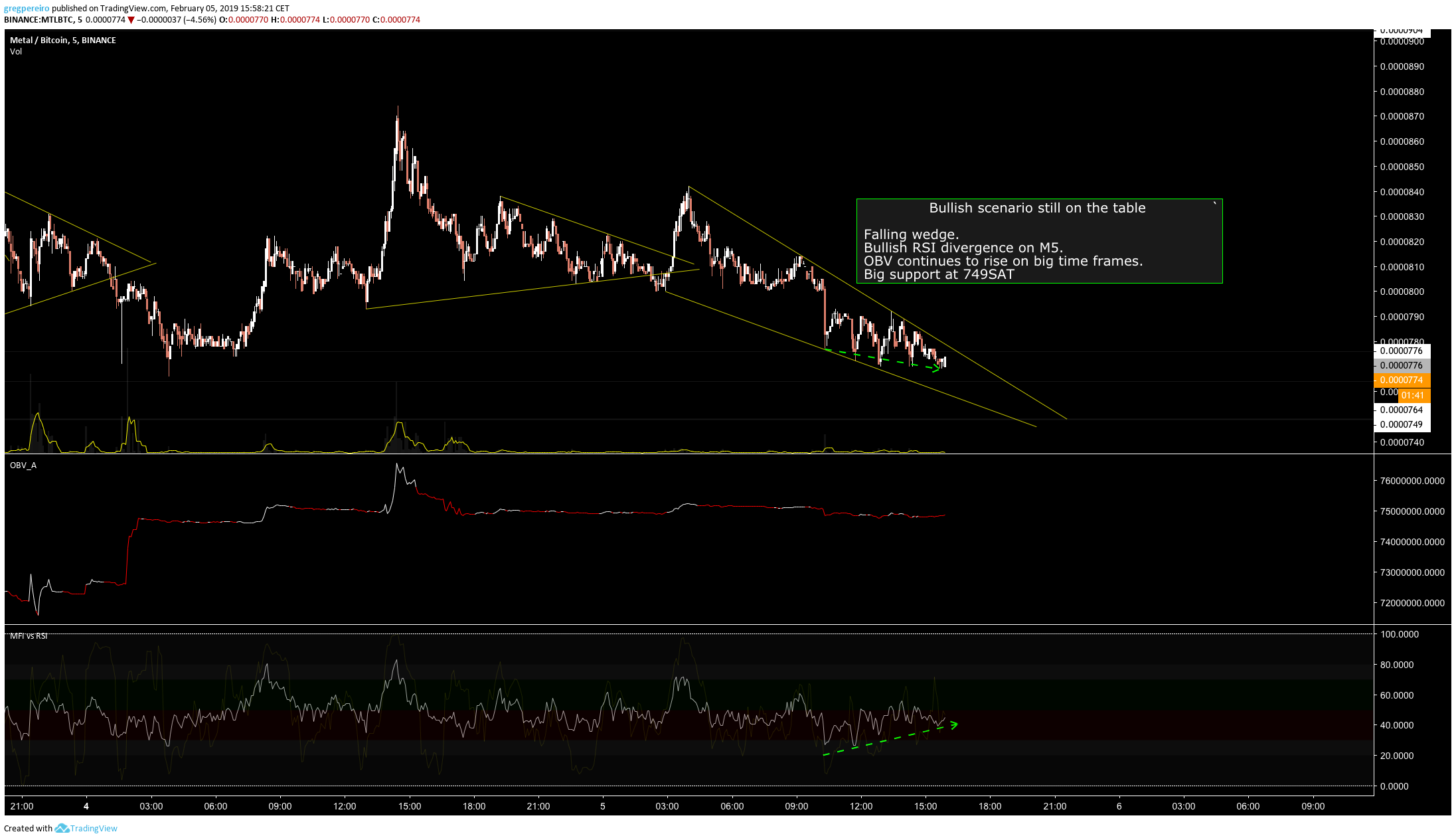Screen dimensions: 1456x840
Task: Click the 'Falling wedge.' note line
Action: (911, 234)
